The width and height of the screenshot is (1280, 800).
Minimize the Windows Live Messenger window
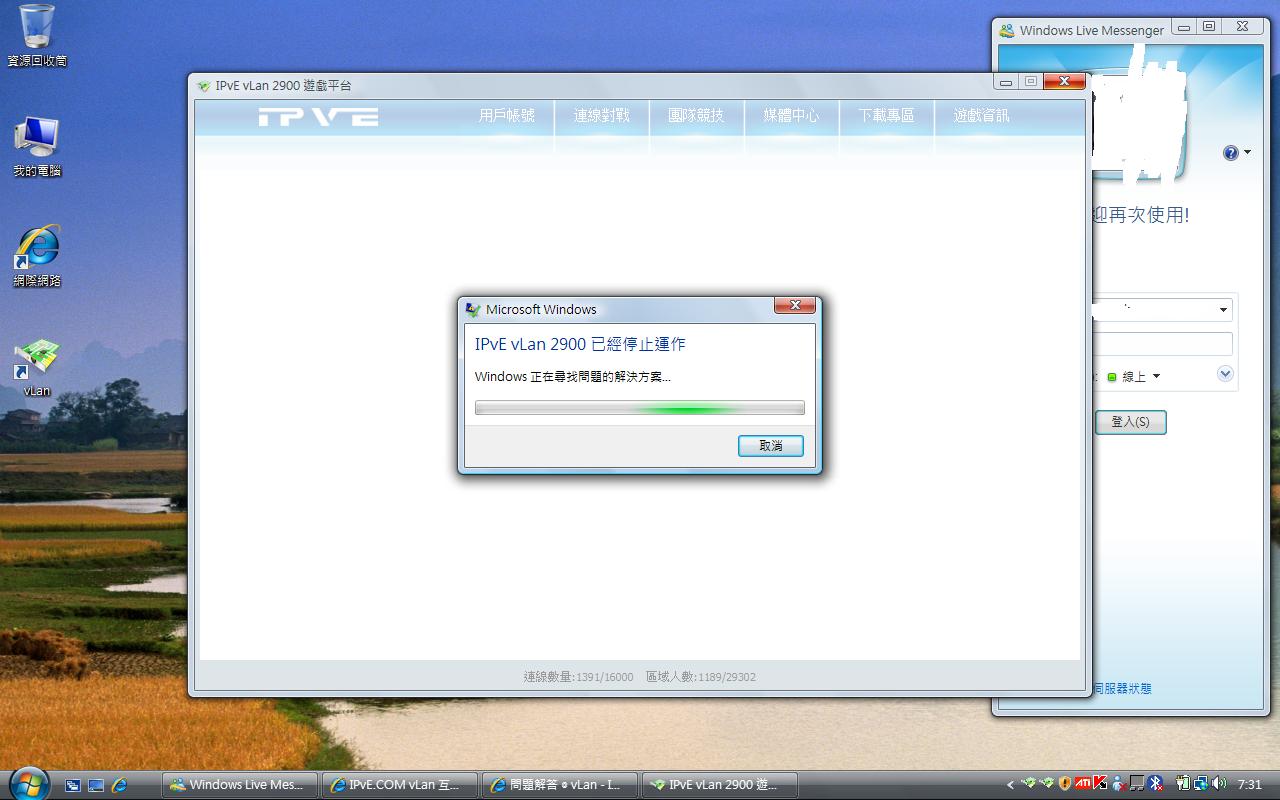(x=1184, y=28)
